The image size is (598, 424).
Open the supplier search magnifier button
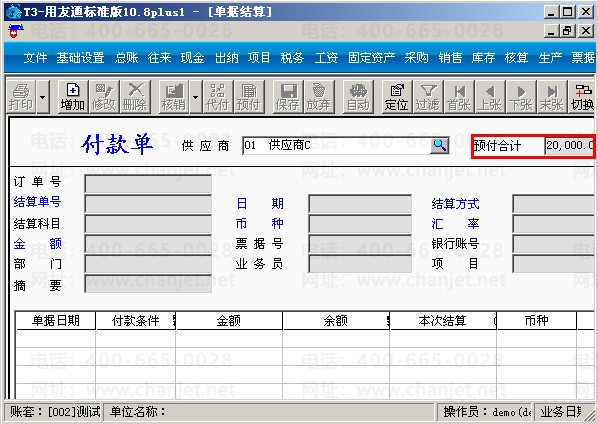(x=440, y=145)
